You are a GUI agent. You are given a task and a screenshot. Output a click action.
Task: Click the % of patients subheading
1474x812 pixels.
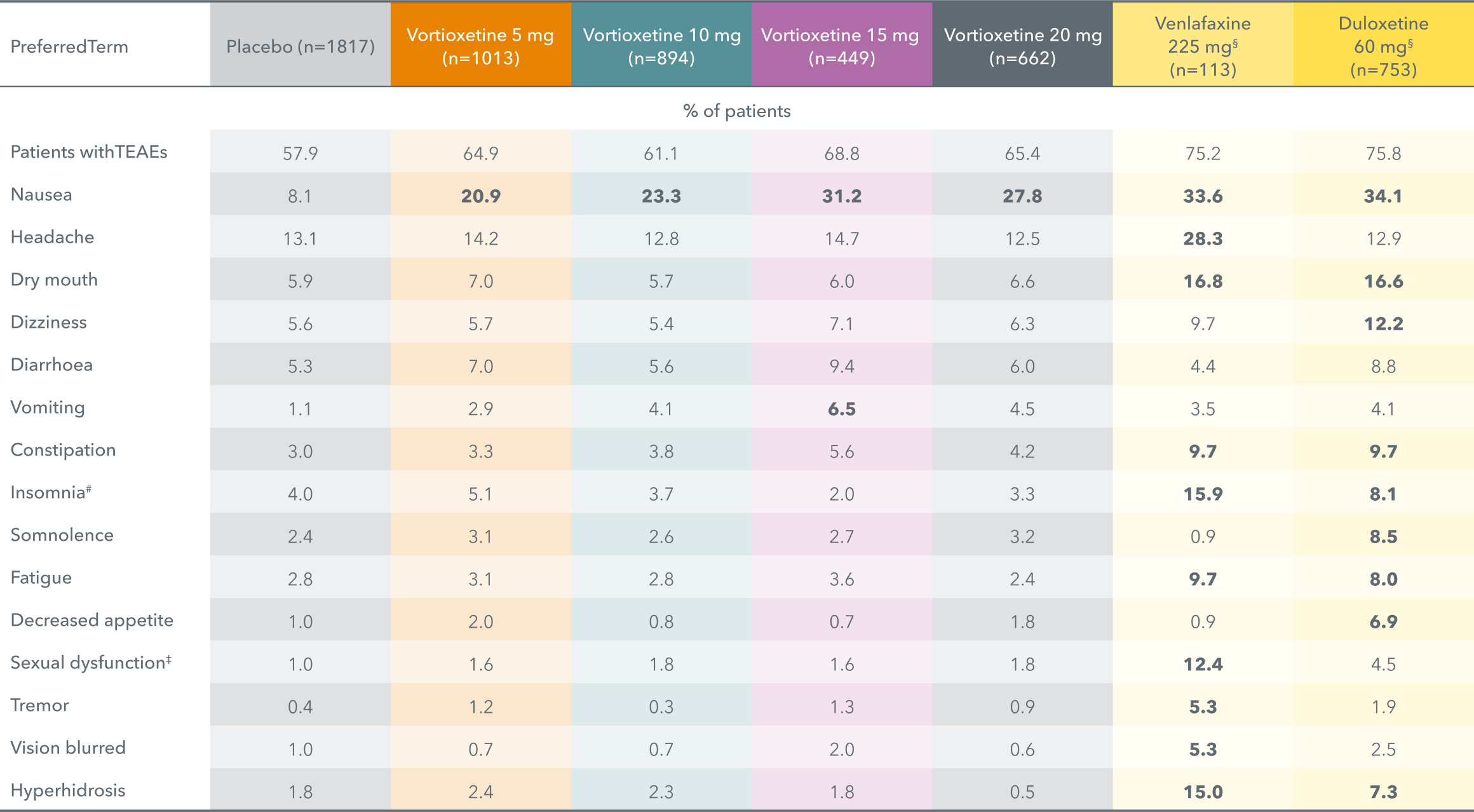click(x=737, y=111)
